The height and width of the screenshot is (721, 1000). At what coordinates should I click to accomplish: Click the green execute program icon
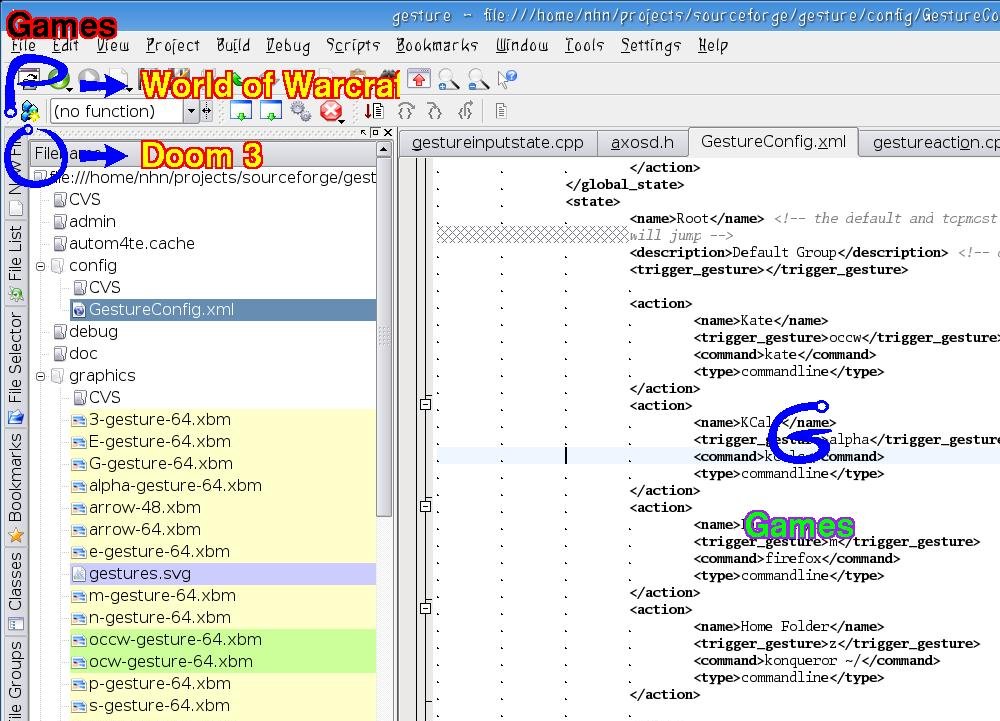58,79
